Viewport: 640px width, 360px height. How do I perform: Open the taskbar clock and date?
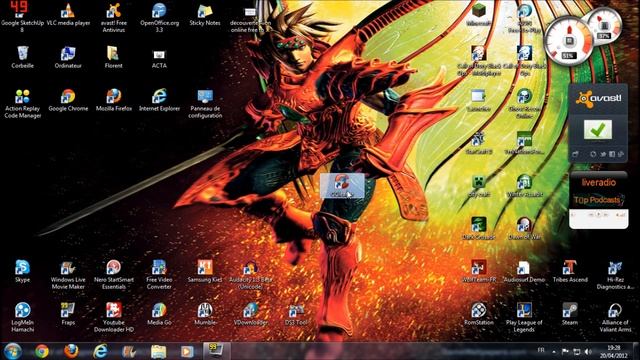(614, 351)
